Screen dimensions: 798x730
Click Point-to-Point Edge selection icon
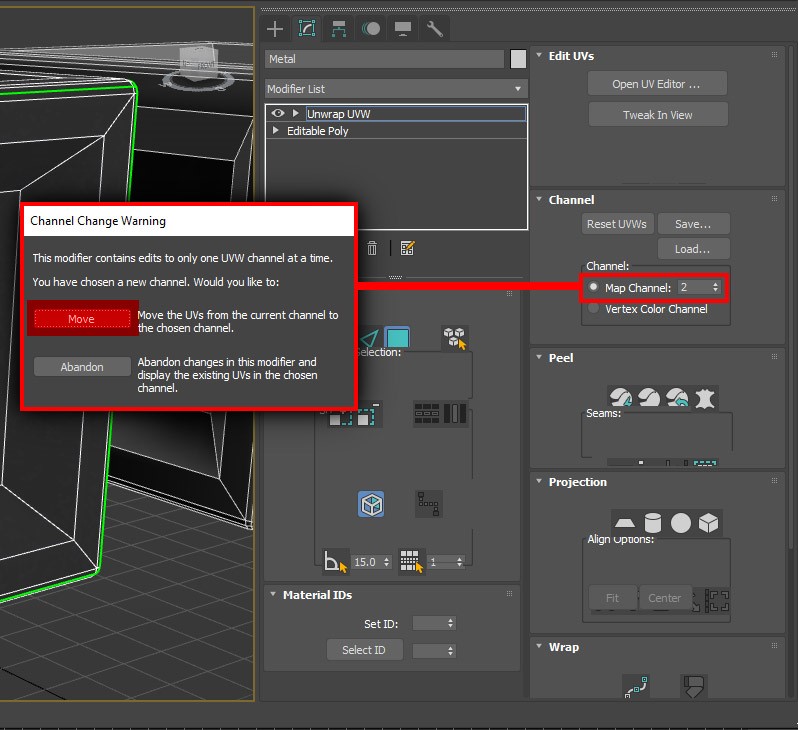coord(429,504)
